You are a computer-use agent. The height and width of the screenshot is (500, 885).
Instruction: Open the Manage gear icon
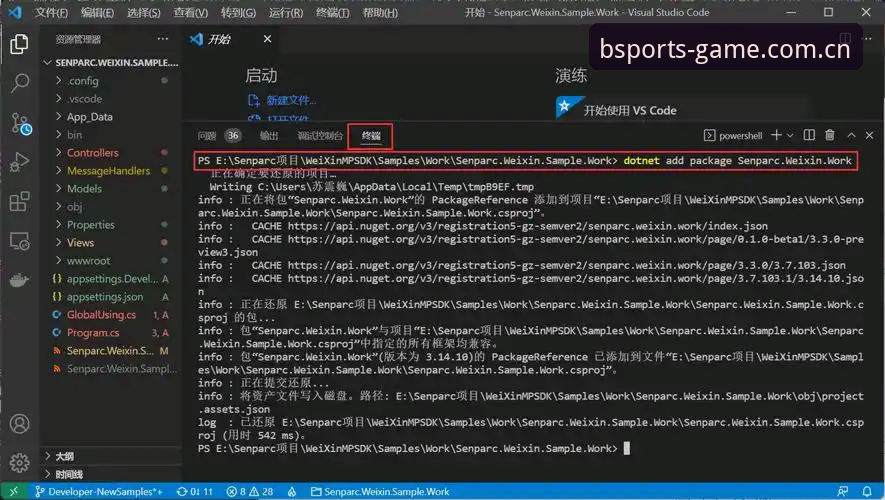(19, 463)
